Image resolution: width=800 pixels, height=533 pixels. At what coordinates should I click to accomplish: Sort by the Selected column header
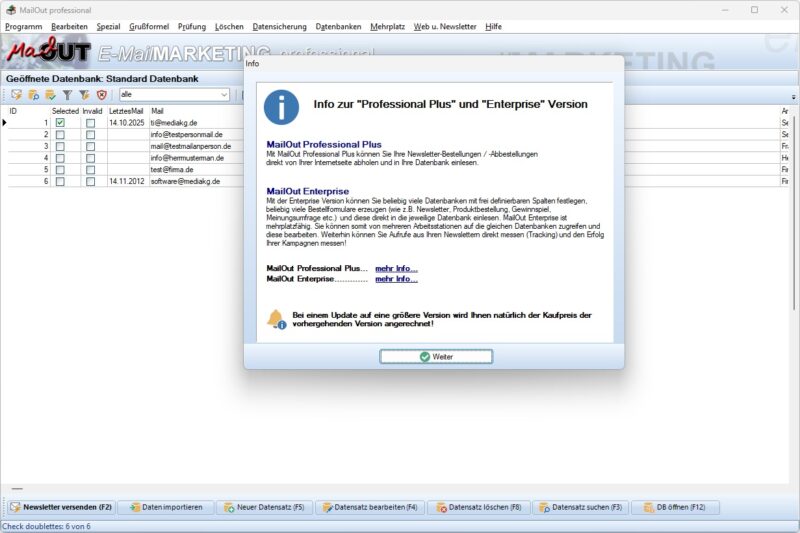click(65, 111)
